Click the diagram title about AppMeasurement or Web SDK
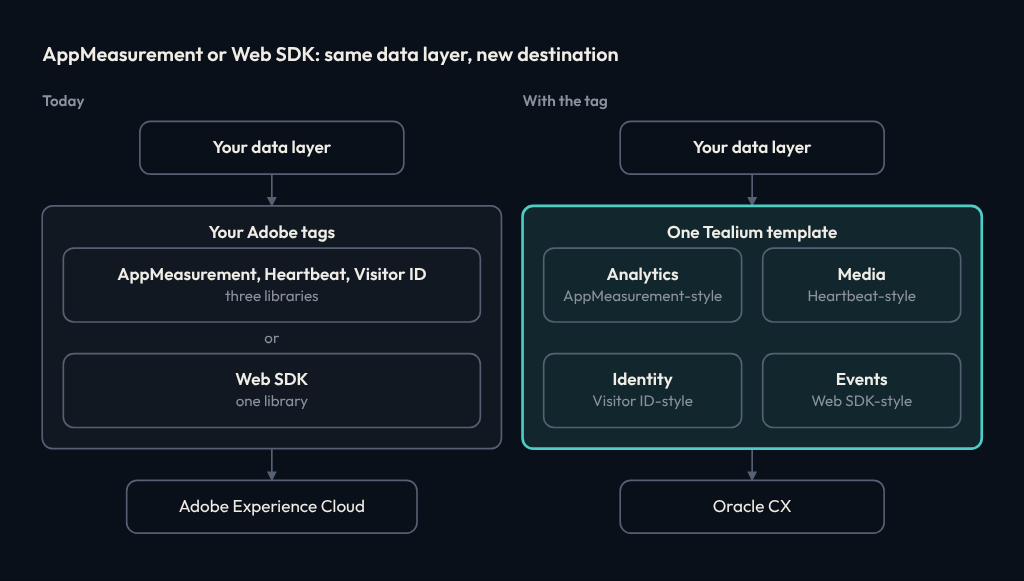Viewport: 1024px width, 581px height. coord(330,54)
